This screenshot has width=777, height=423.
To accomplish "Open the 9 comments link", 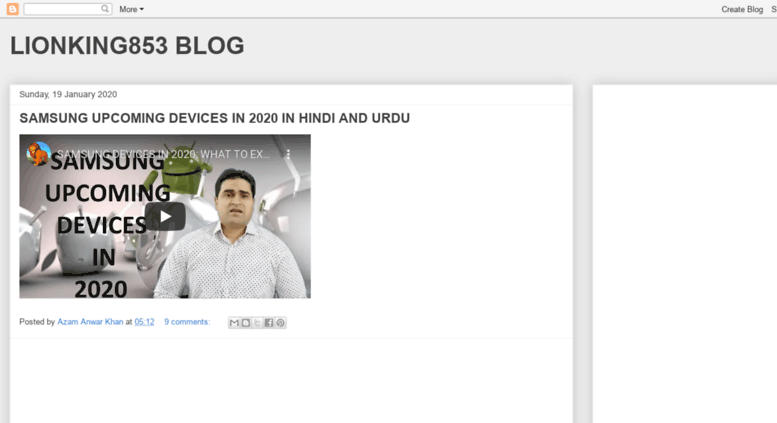I will pos(187,322).
